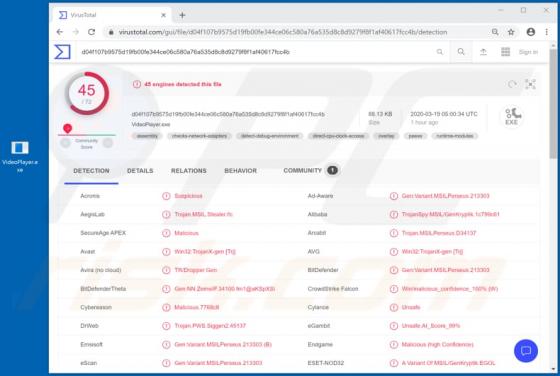Click the page vertical scrollbar

(554, 104)
